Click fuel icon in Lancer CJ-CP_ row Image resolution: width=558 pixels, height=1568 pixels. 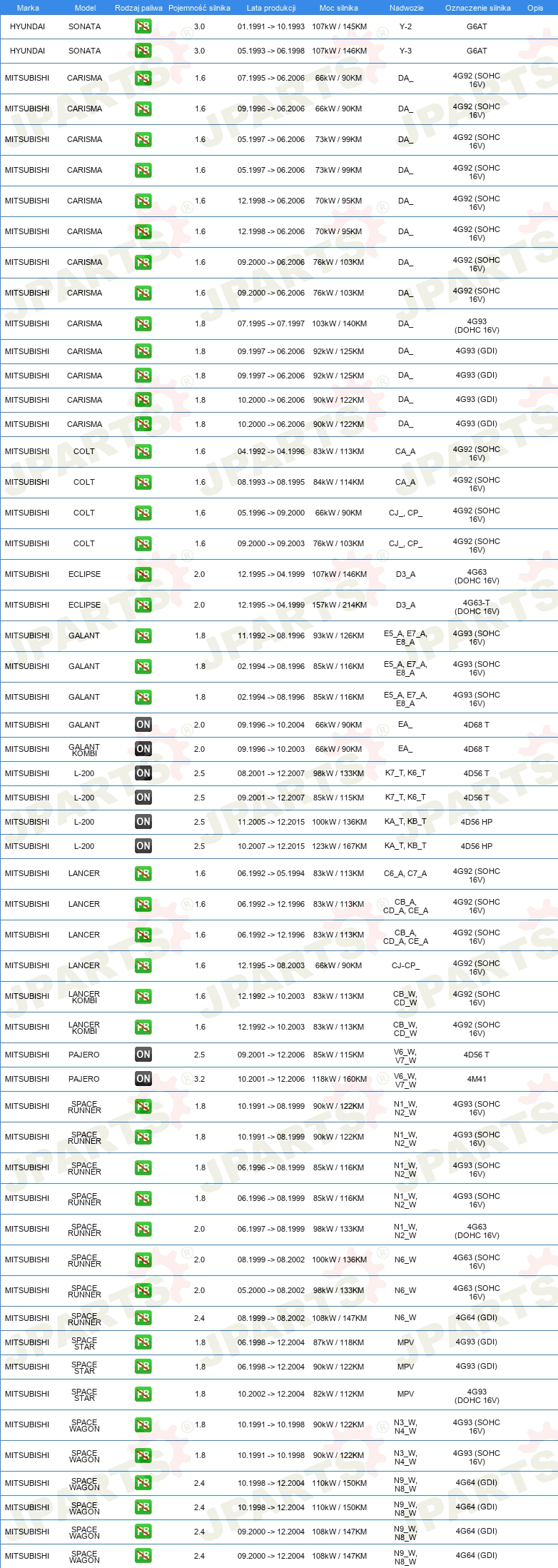(143, 966)
